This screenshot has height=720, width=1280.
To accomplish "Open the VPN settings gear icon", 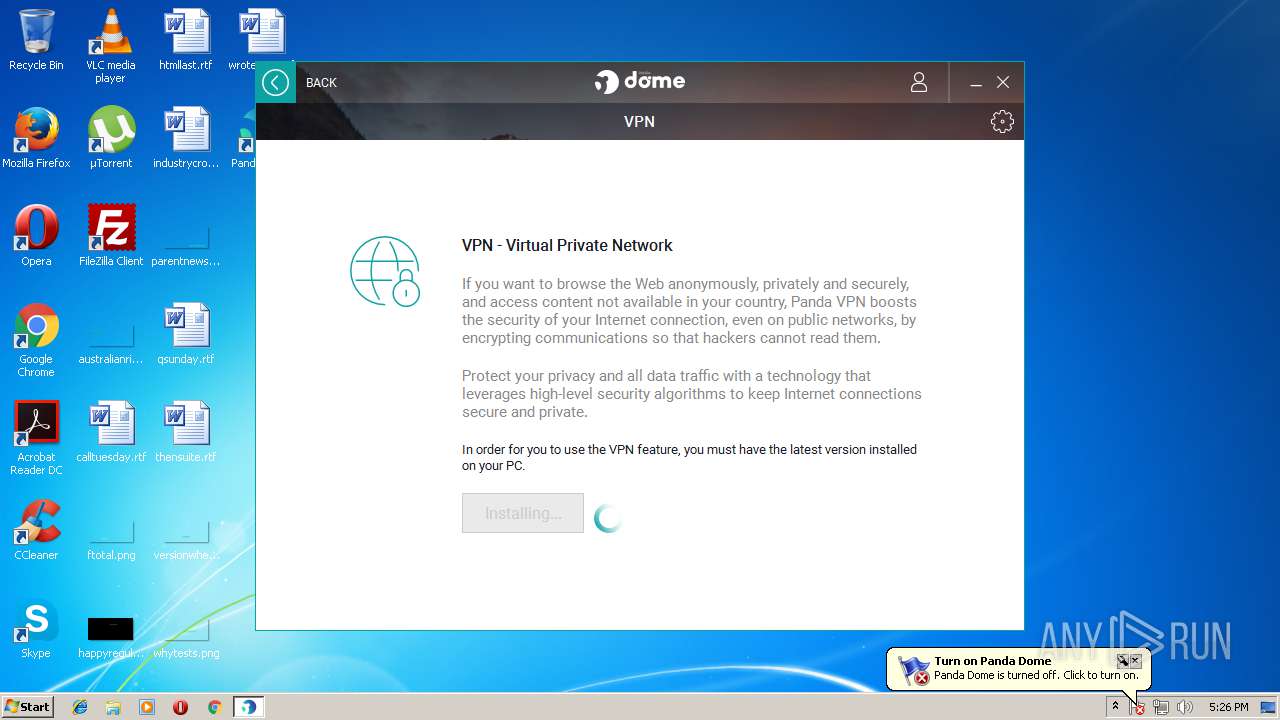I will (x=1002, y=121).
